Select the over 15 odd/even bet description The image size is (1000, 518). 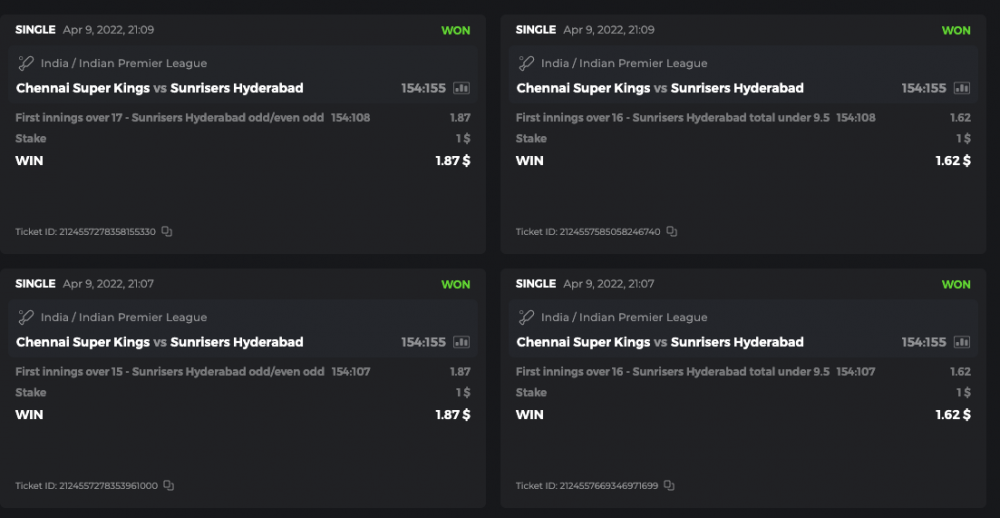click(170, 372)
